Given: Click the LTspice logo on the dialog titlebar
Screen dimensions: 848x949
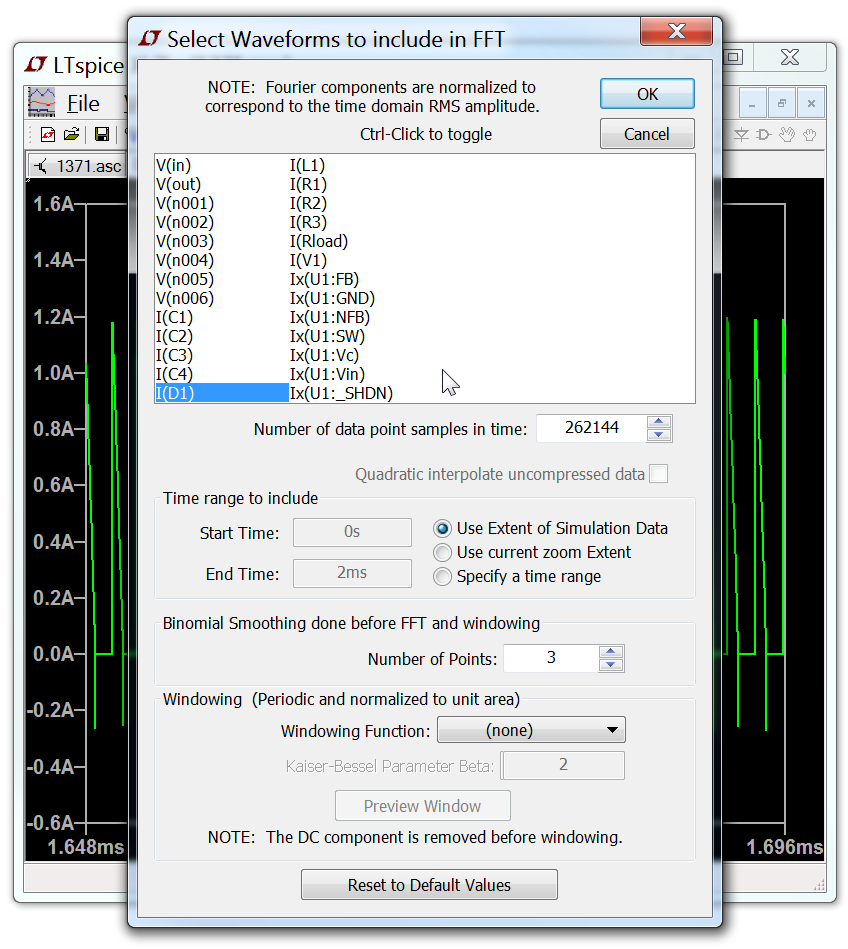Looking at the screenshot, I should [150, 38].
